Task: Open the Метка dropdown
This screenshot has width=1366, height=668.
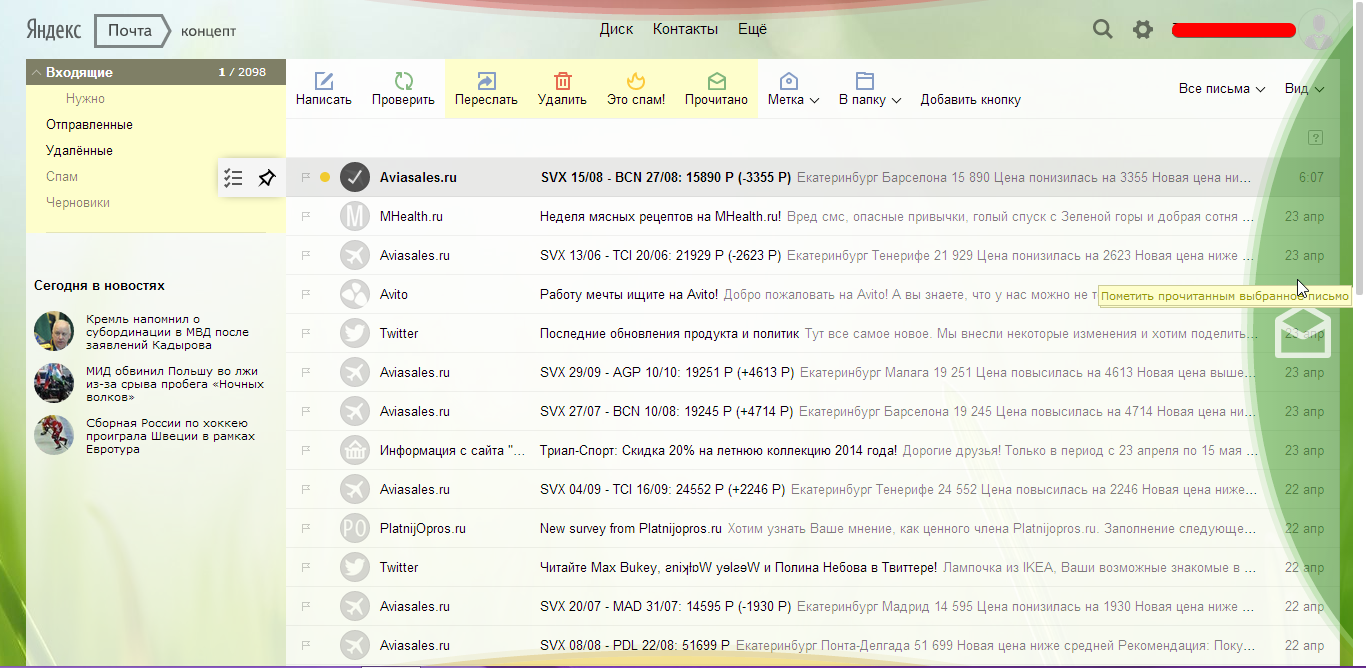Action: coord(793,88)
